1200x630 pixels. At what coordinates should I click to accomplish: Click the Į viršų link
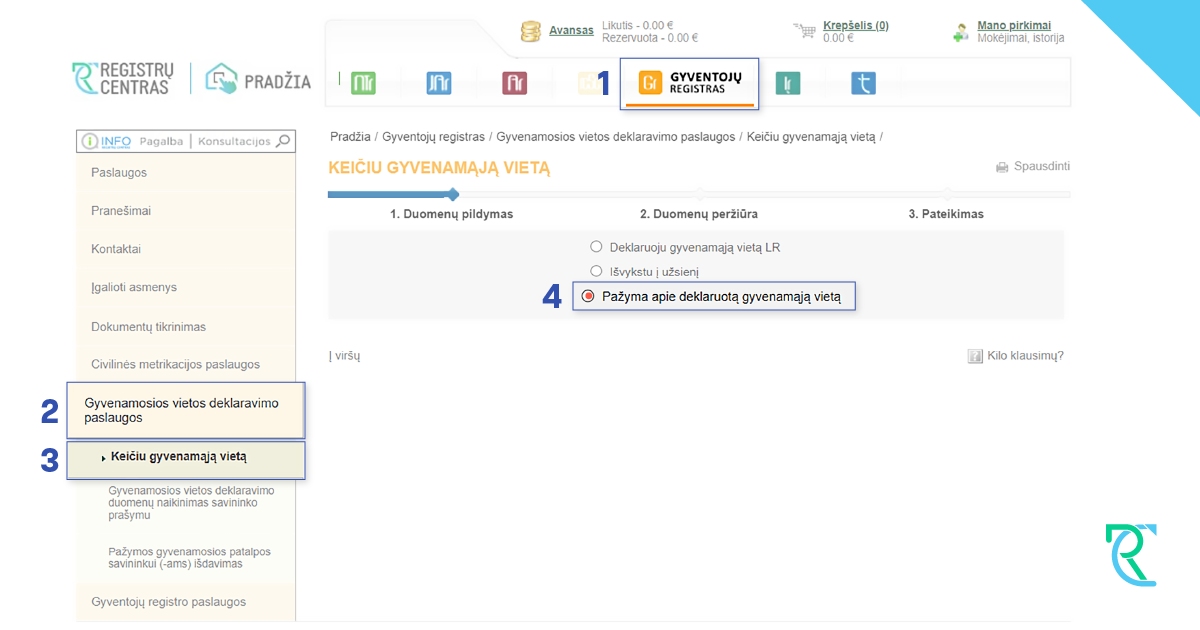pyautogui.click(x=344, y=355)
